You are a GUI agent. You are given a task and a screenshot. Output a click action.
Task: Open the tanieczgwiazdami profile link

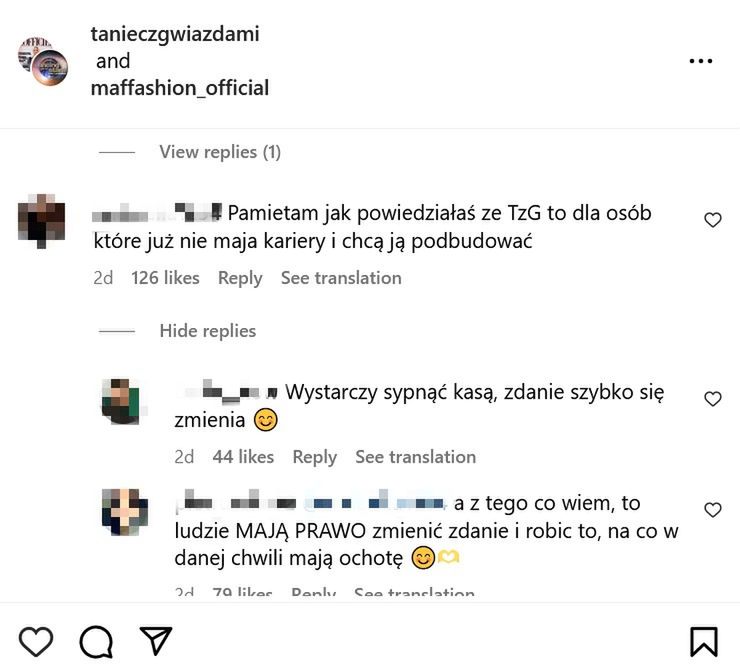click(x=175, y=34)
